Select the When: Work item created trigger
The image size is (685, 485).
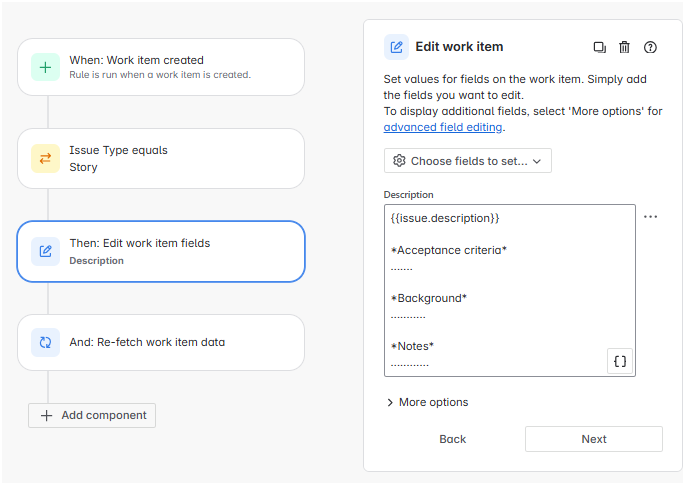pos(175,67)
